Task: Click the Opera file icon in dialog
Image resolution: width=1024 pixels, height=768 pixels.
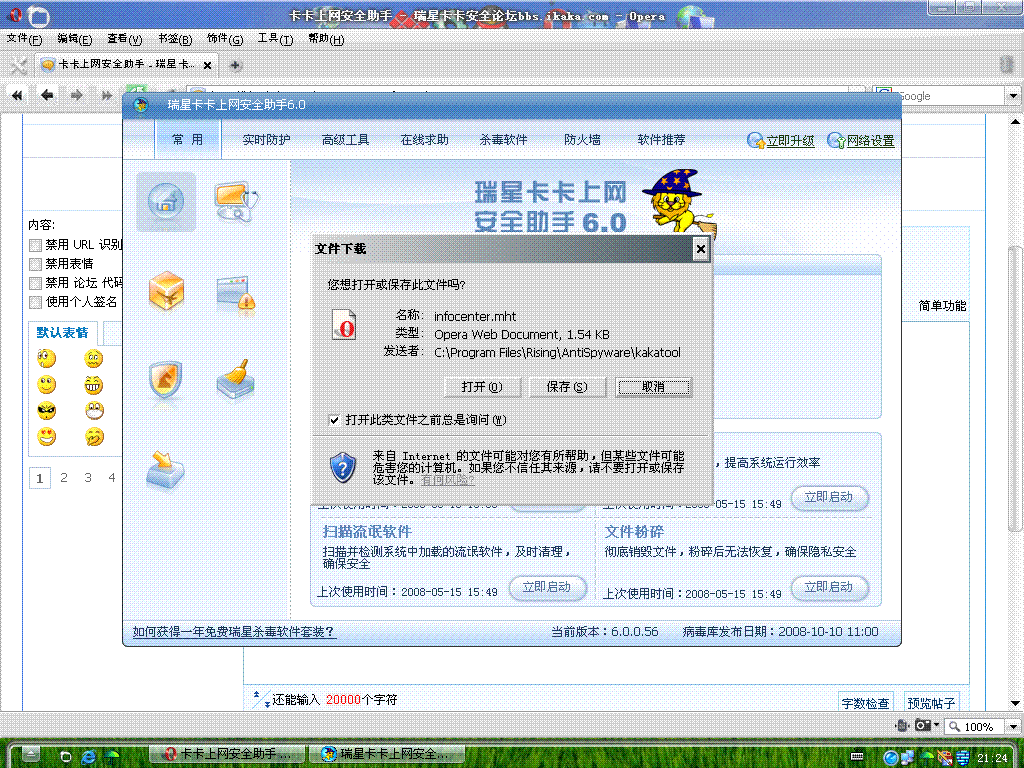Action: point(344,325)
